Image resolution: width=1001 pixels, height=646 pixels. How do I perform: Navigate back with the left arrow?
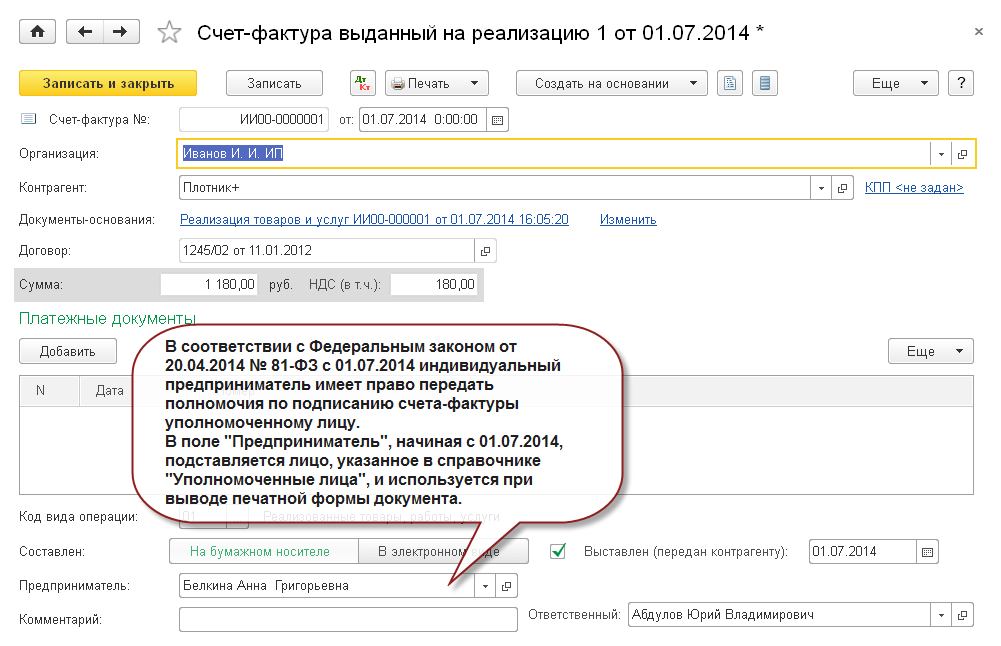[x=85, y=32]
